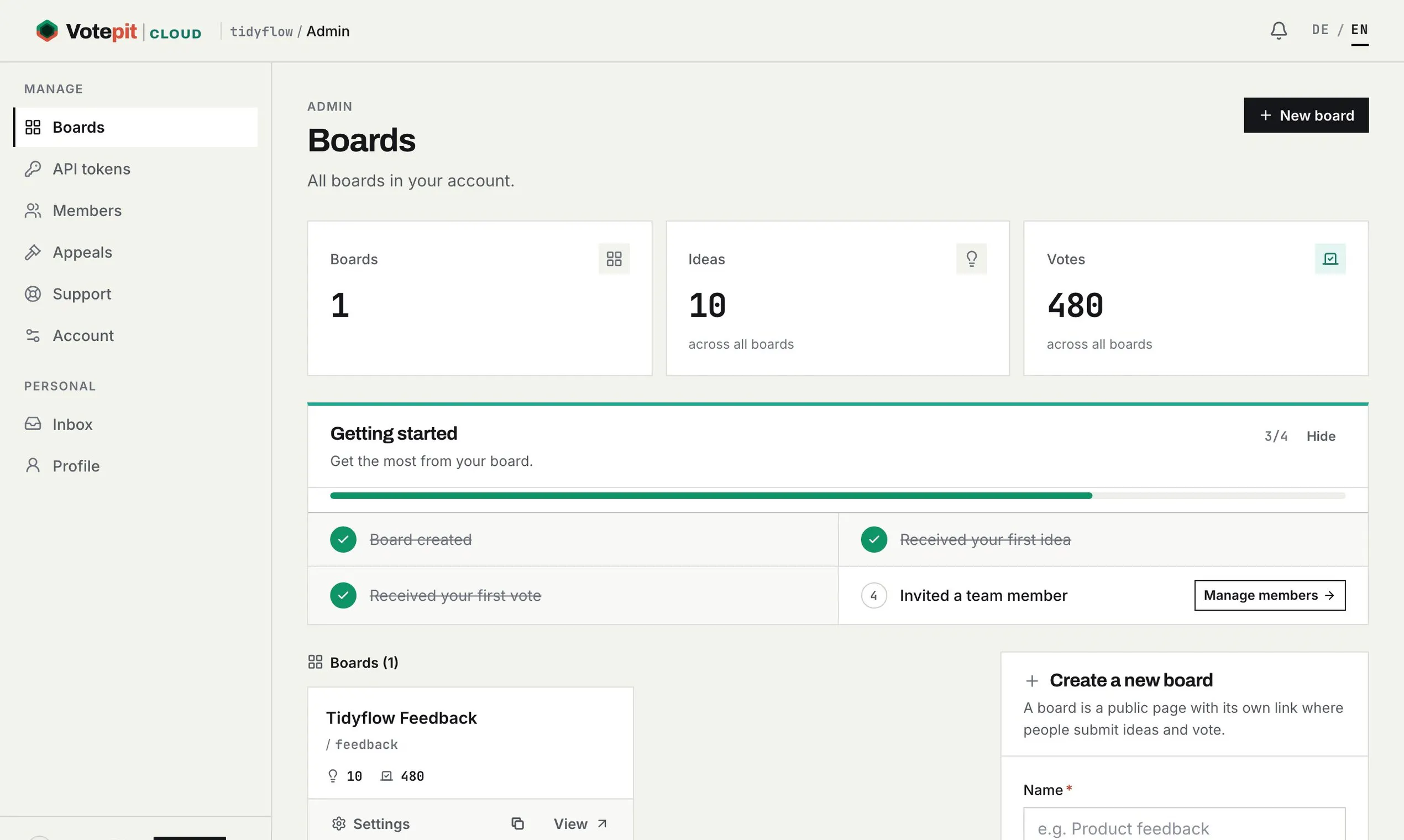Click the plus icon beside Create a new board
This screenshot has height=840, width=1404.
point(1031,680)
